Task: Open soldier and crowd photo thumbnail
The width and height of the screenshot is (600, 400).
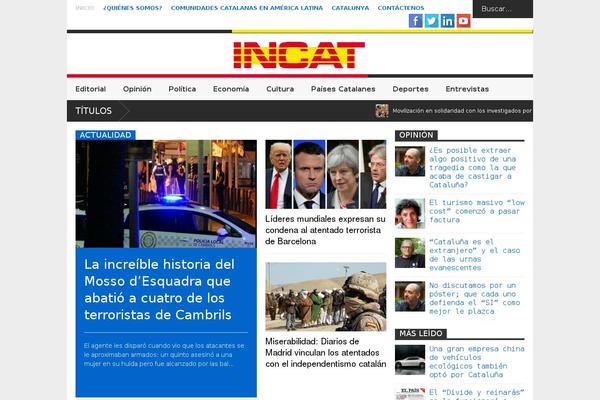Action: pyautogui.click(x=326, y=297)
